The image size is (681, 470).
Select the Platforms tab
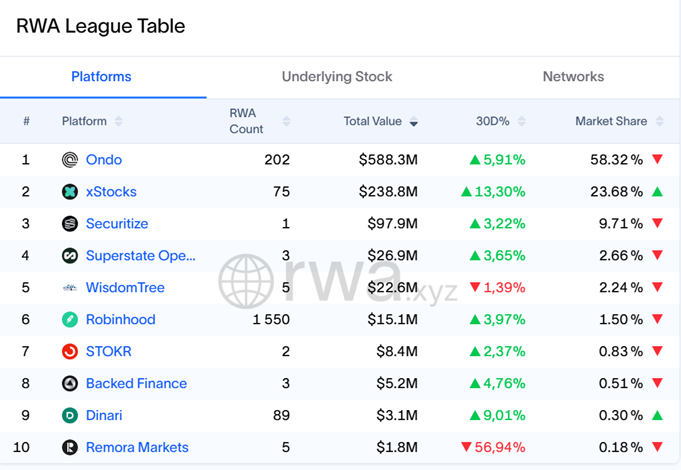coord(101,77)
